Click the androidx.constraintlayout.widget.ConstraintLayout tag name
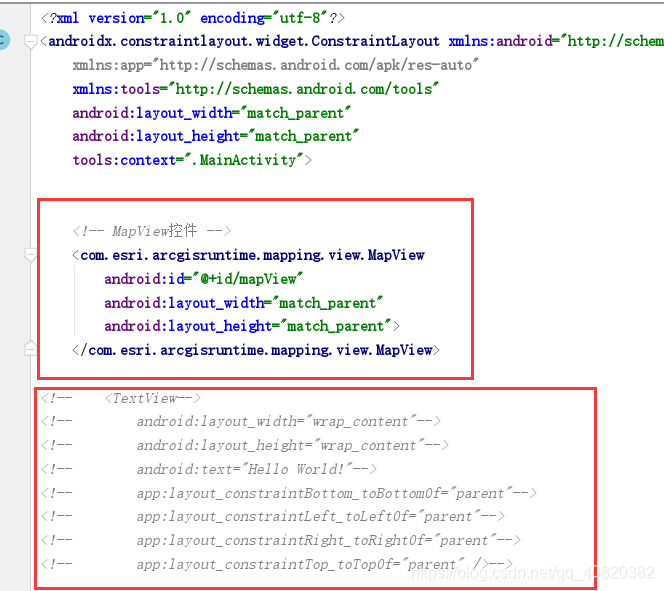The image size is (664, 591). tap(244, 41)
